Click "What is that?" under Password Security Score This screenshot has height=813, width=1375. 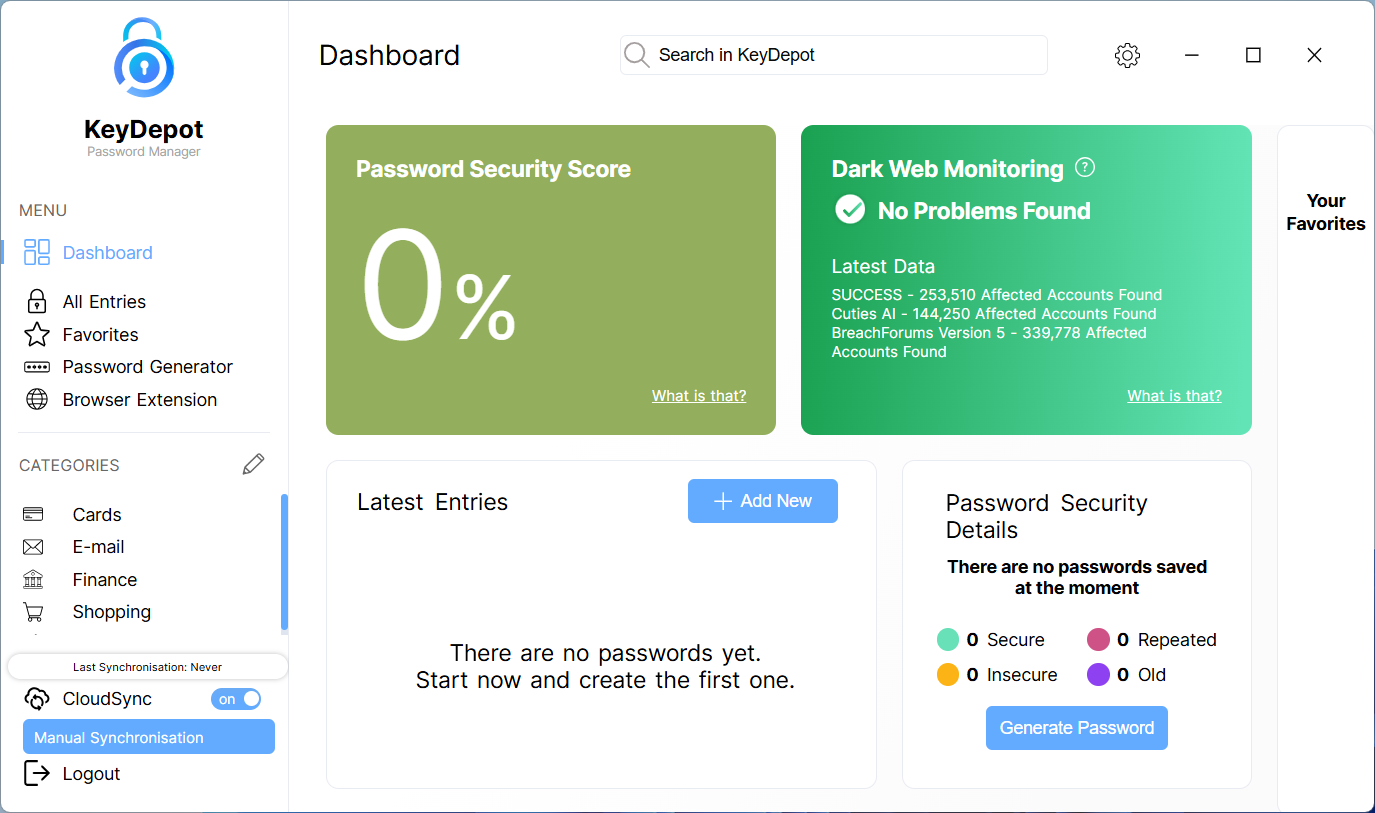(698, 396)
